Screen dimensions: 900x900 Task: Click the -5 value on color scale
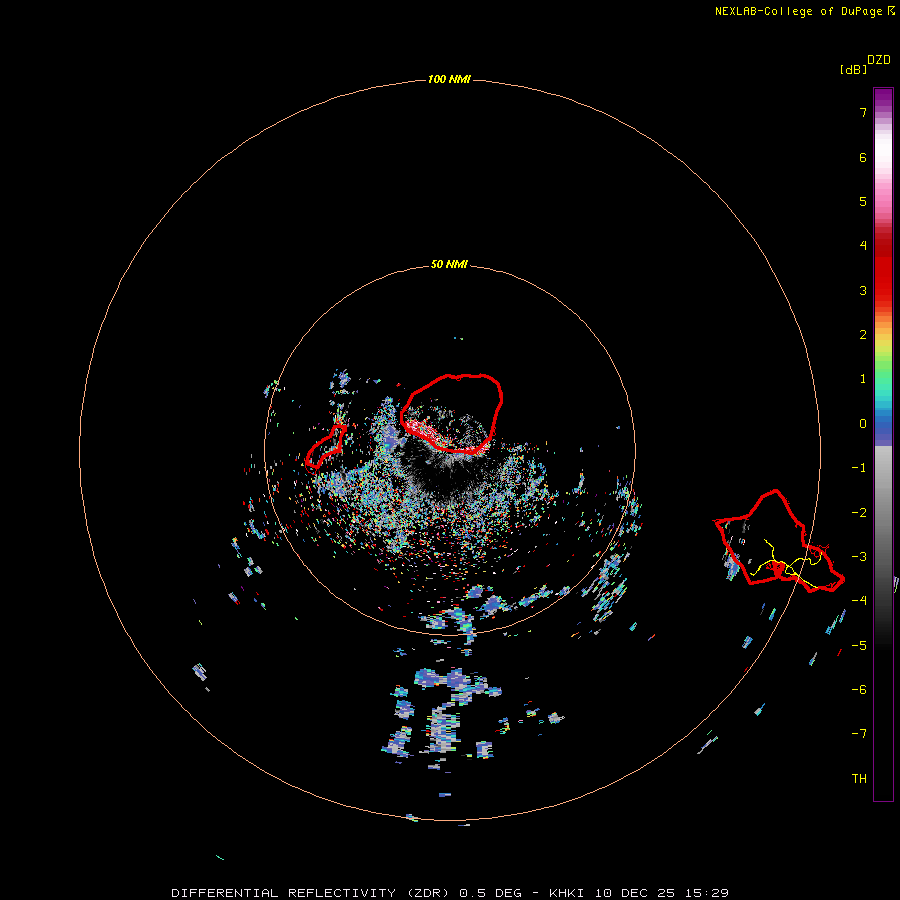(x=859, y=646)
